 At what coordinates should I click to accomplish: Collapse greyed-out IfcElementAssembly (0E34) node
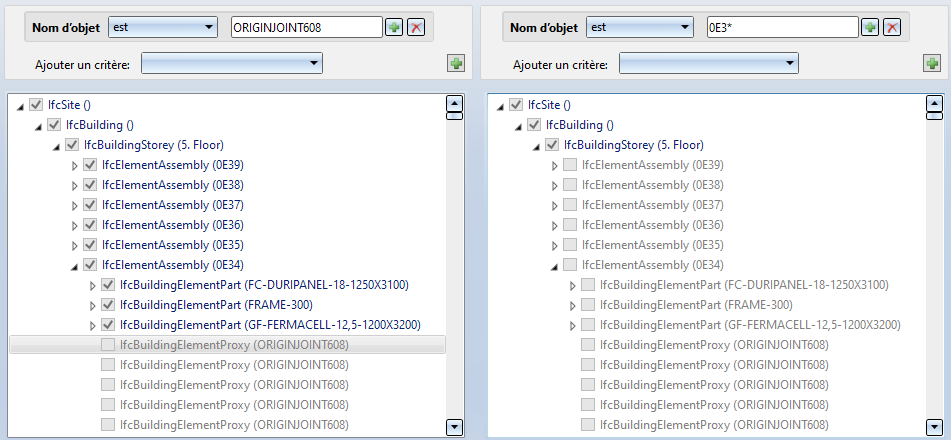tap(554, 266)
